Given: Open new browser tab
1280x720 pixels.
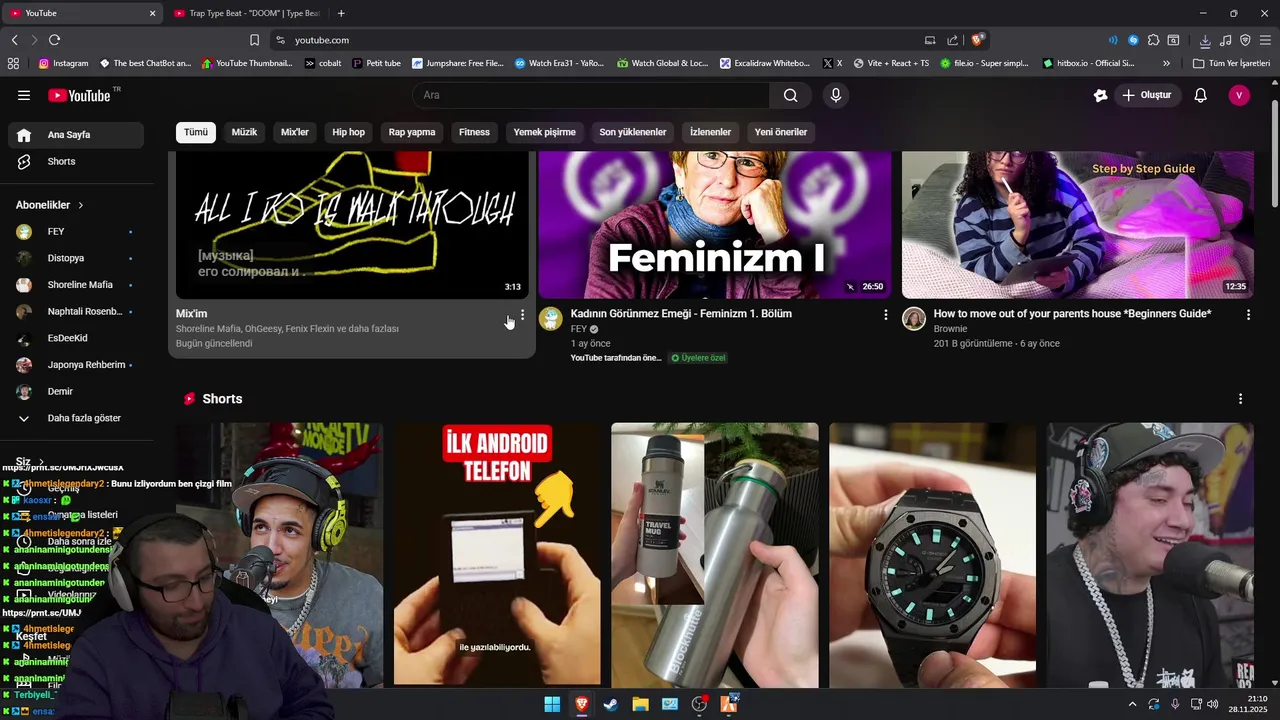Looking at the screenshot, I should (341, 13).
